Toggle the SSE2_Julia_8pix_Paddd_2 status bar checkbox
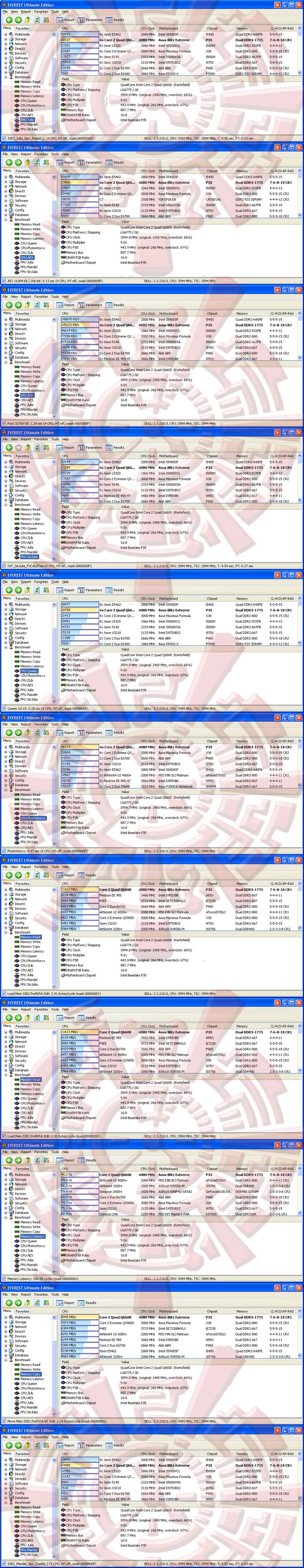Image resolution: width=304 pixels, height=1568 pixels. coord(4,139)
